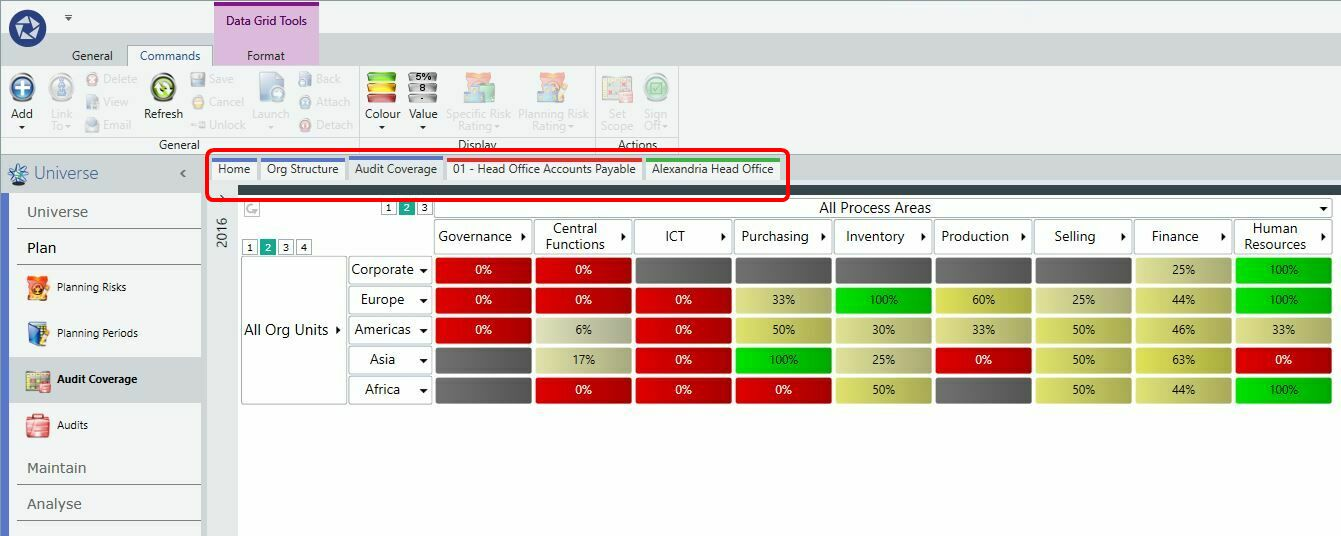Image resolution: width=1341 pixels, height=536 pixels.
Task: Click the Add icon in the ribbon
Action: (x=22, y=88)
